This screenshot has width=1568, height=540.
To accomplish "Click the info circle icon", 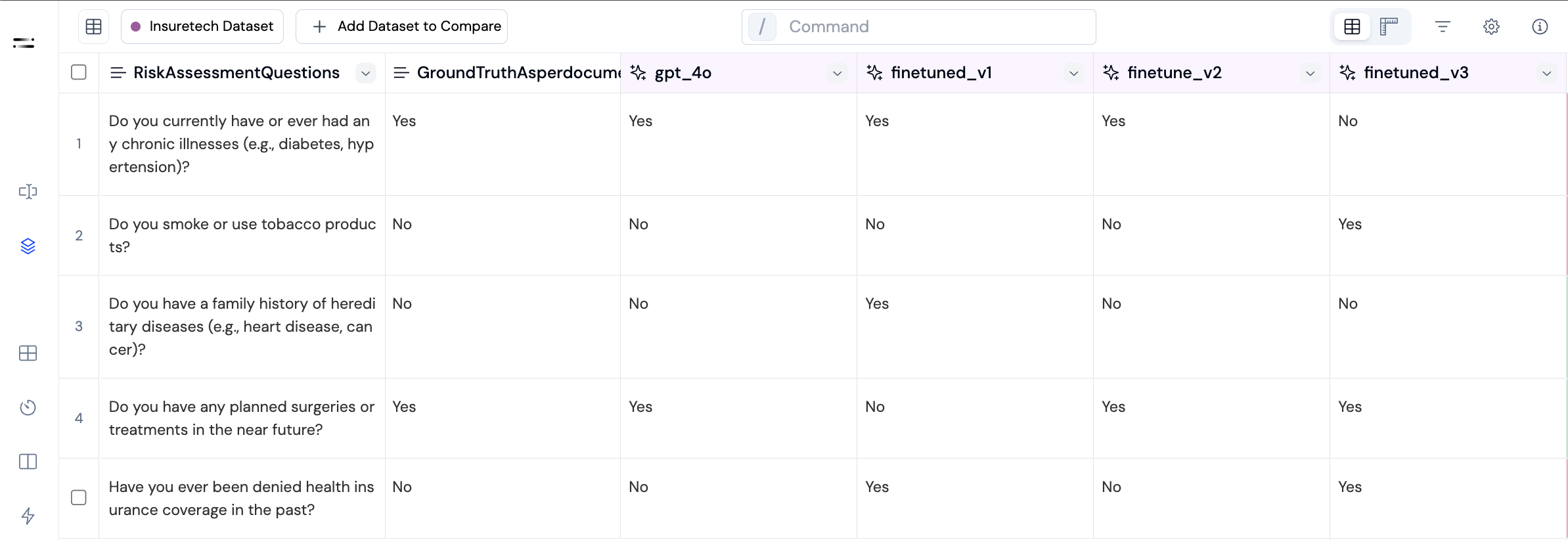I will (1540, 27).
